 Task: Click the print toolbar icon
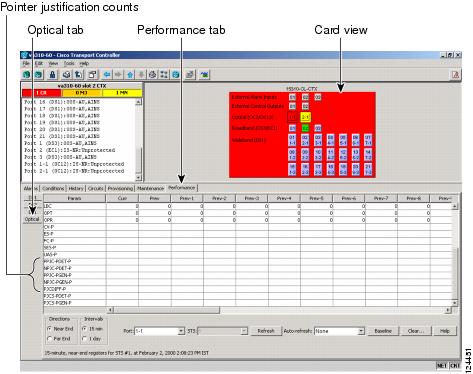pos(66,75)
